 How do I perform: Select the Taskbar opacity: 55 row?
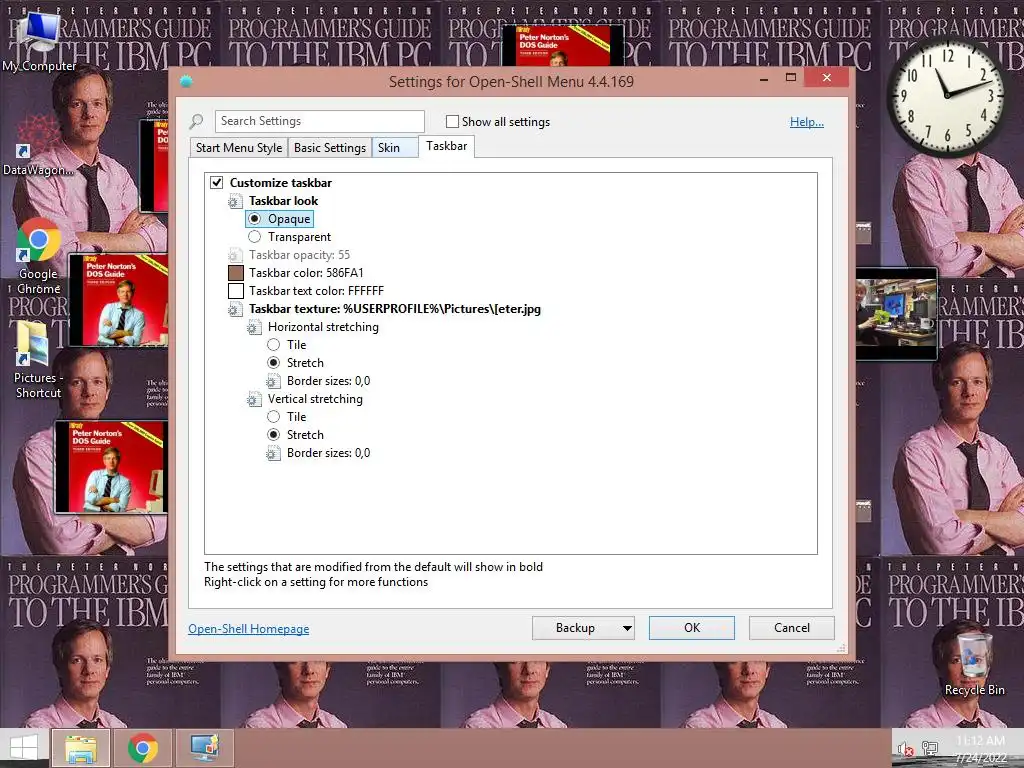coord(299,255)
